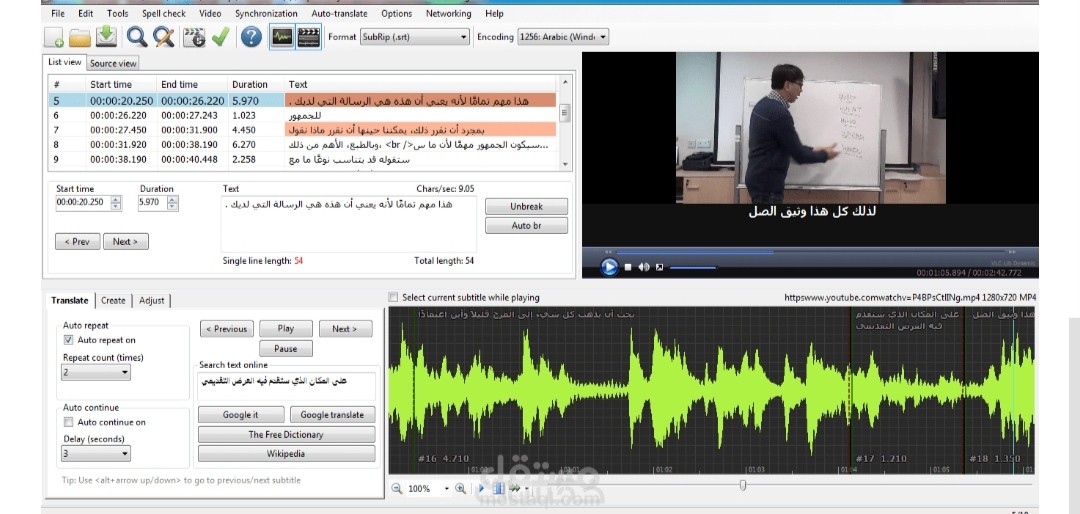
Task: Expand the Repeat count dropdown
Action: 96,372
